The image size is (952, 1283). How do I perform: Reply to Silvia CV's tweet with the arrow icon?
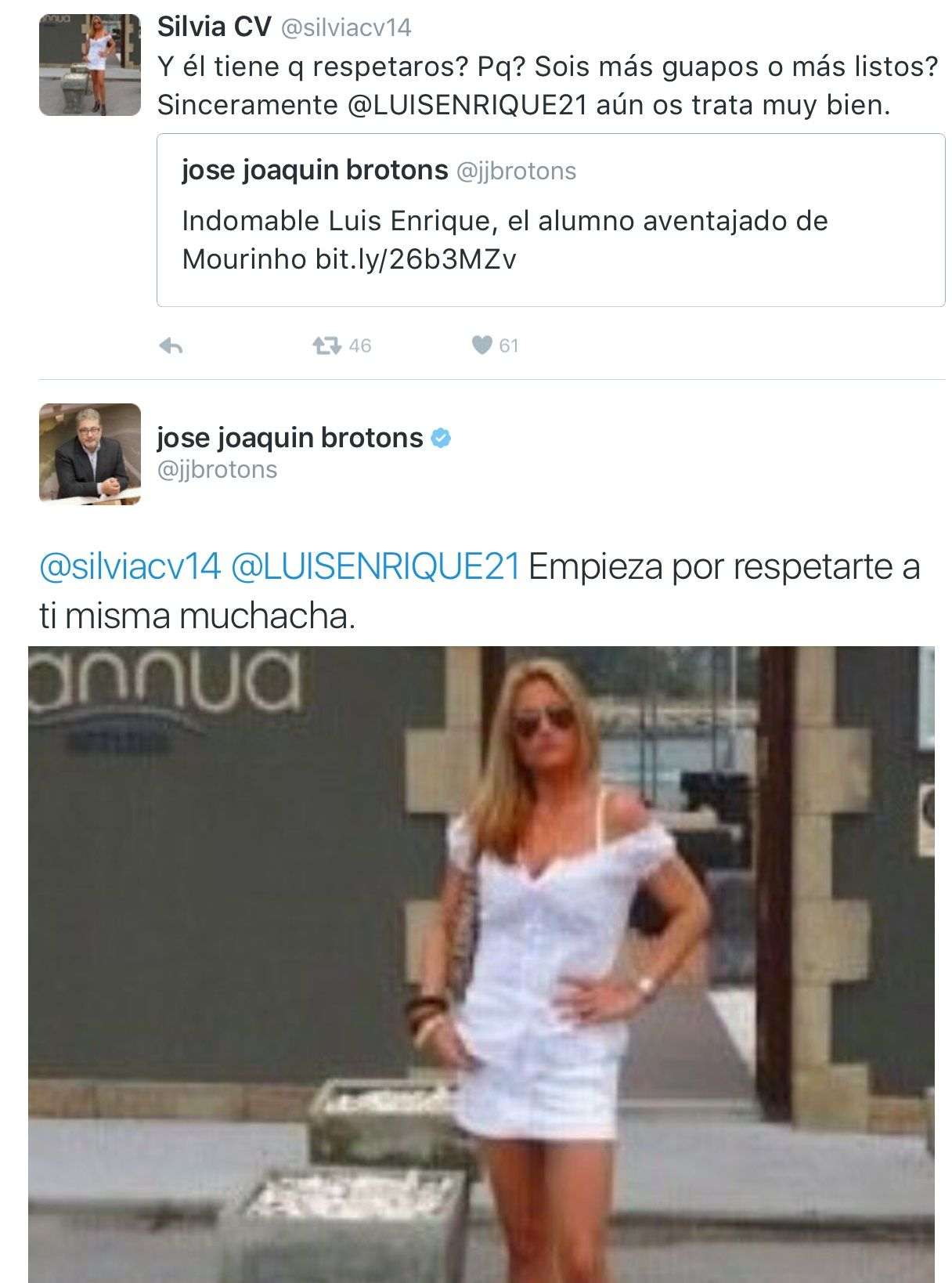pyautogui.click(x=171, y=345)
